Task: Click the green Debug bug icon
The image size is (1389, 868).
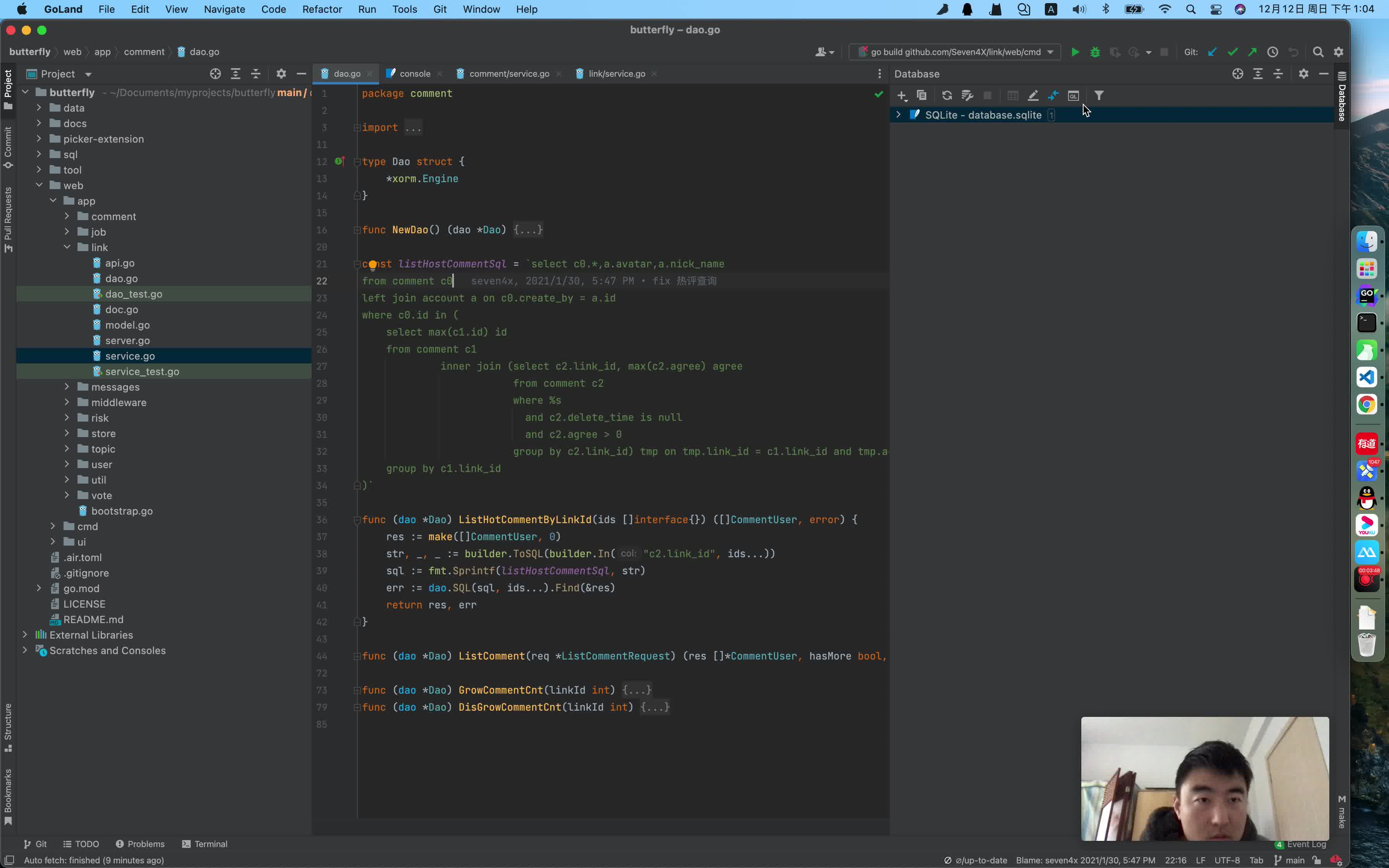Action: pos(1094,52)
